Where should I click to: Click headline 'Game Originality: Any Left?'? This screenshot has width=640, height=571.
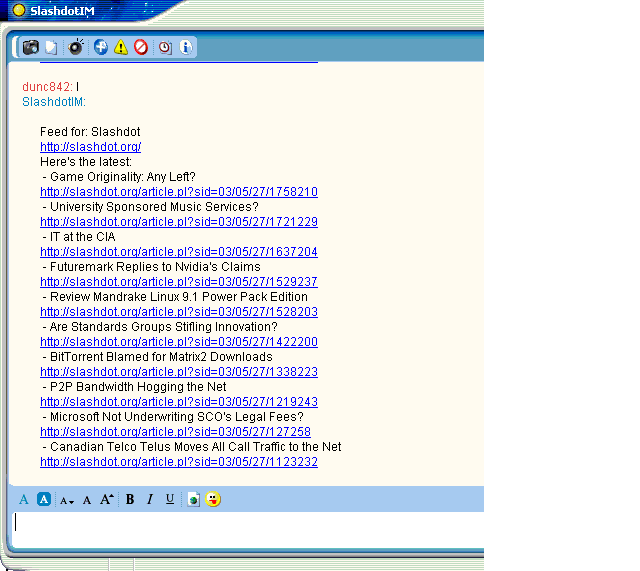[x=123, y=177]
